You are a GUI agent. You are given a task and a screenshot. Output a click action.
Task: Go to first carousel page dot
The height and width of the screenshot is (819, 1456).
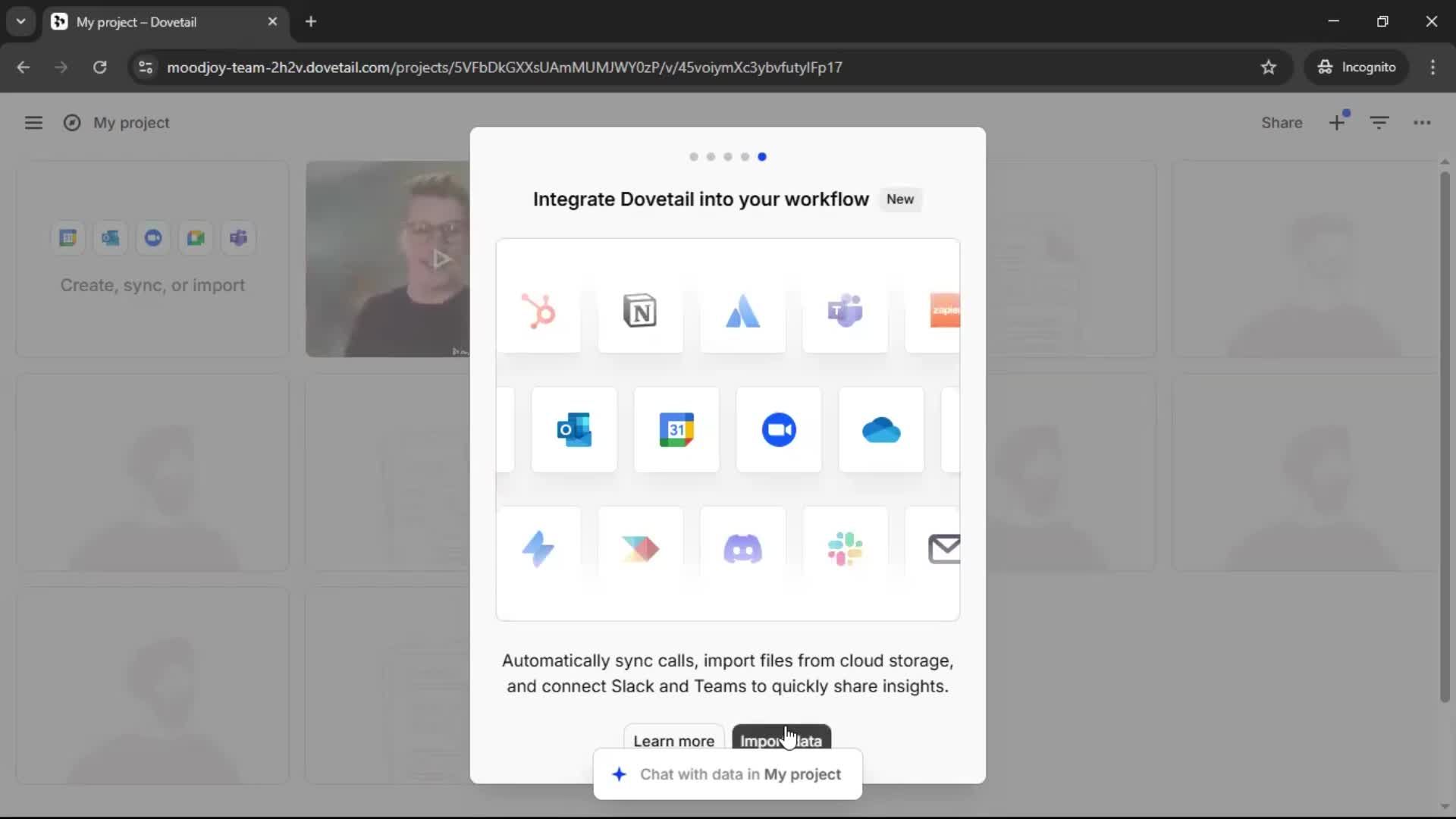[693, 157]
